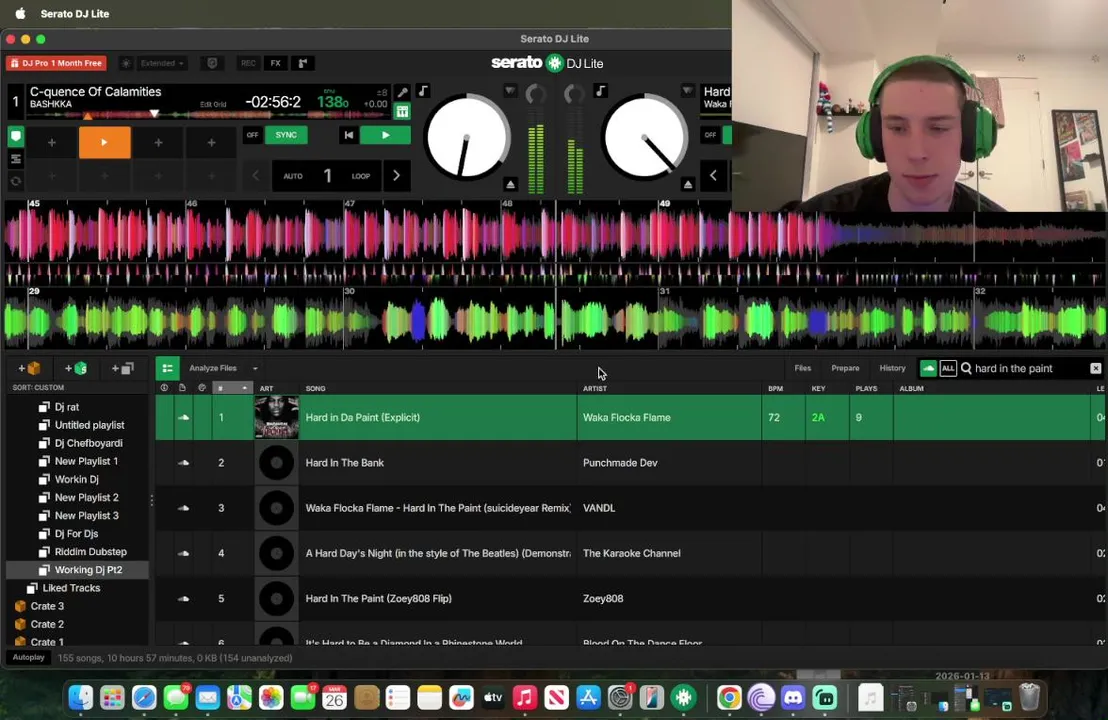Open the practice mode icon next to FX

303,63
